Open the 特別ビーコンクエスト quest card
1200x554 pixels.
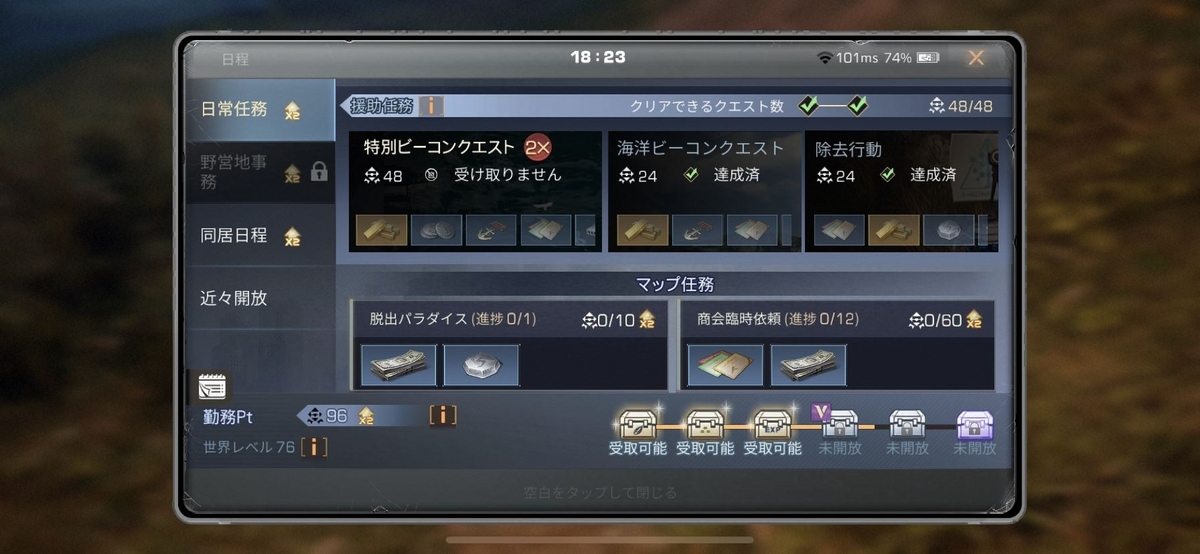coord(475,191)
